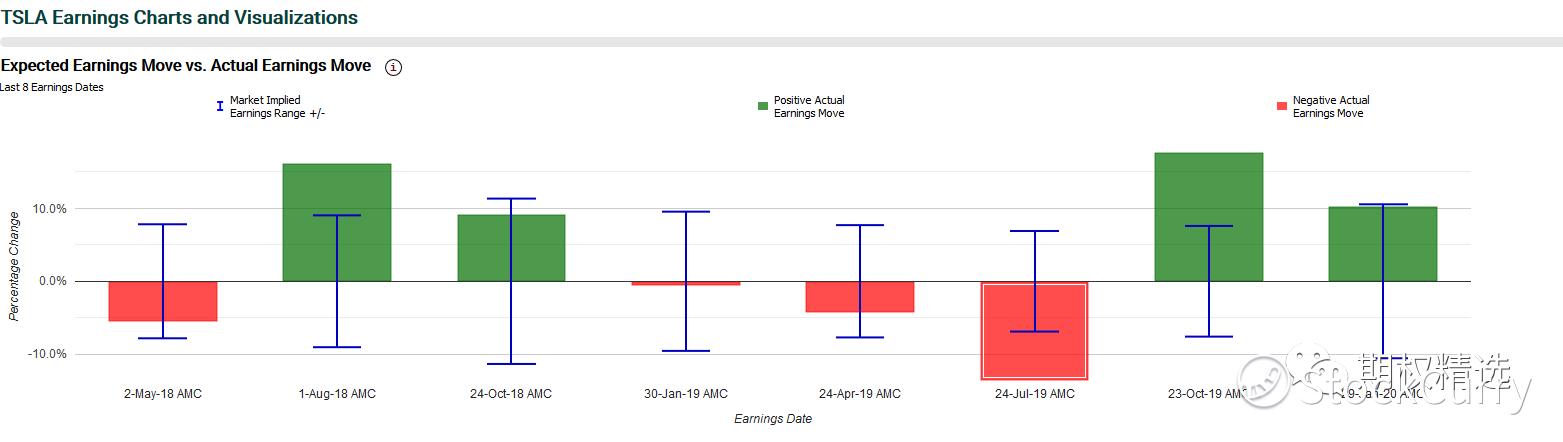The height and width of the screenshot is (442, 1563).
Task: Click the 30-Jan-19 AMC date label
Action: tap(686, 394)
